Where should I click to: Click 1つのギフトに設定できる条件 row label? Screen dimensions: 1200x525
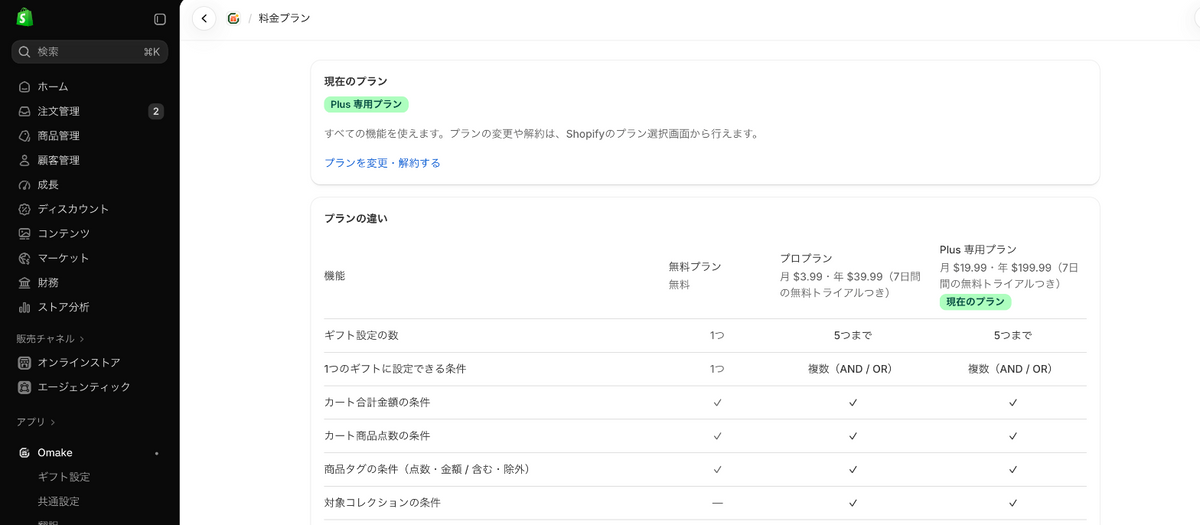pyautogui.click(x=395, y=369)
